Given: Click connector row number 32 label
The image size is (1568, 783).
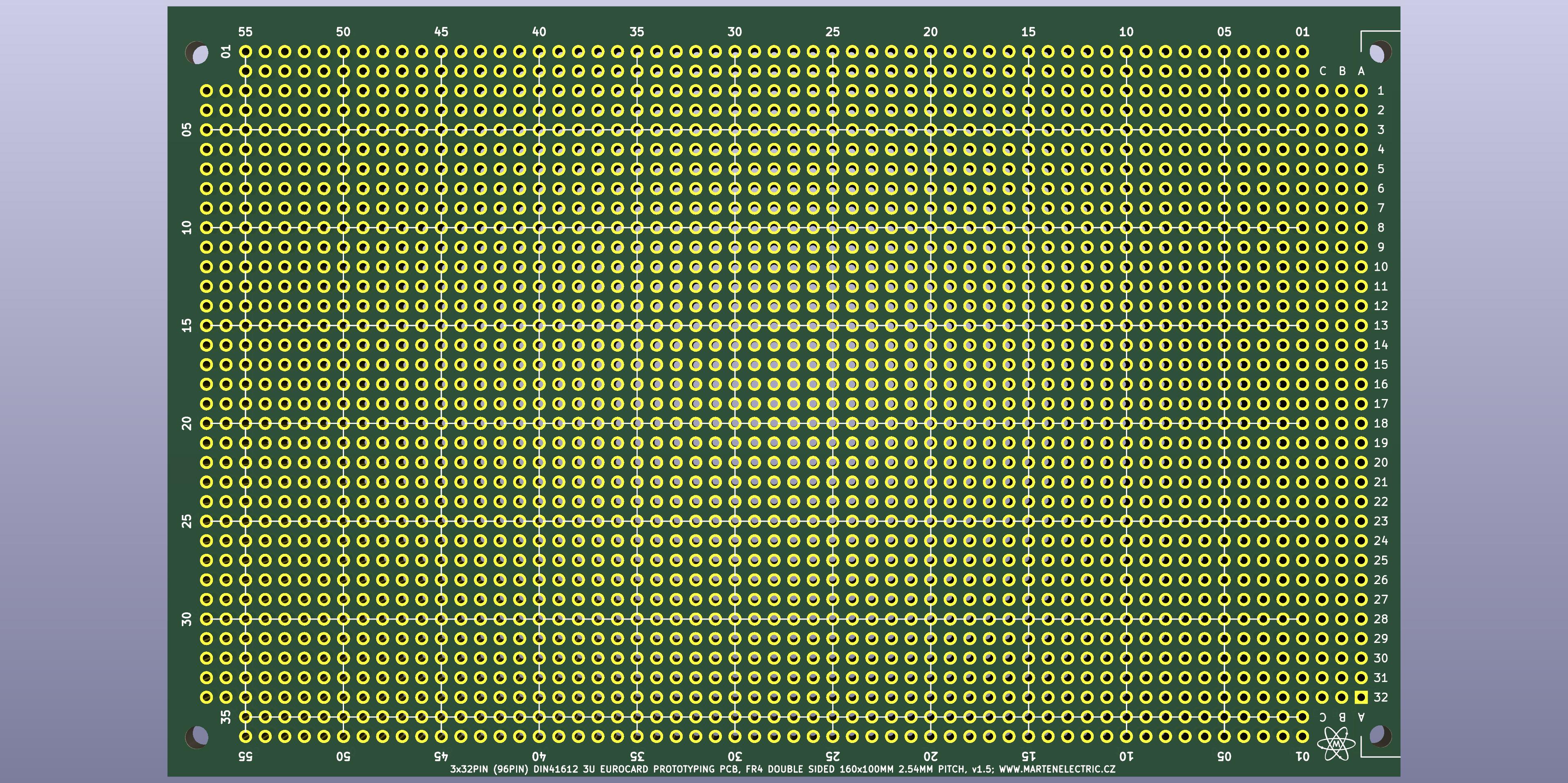Looking at the screenshot, I should [x=1380, y=697].
